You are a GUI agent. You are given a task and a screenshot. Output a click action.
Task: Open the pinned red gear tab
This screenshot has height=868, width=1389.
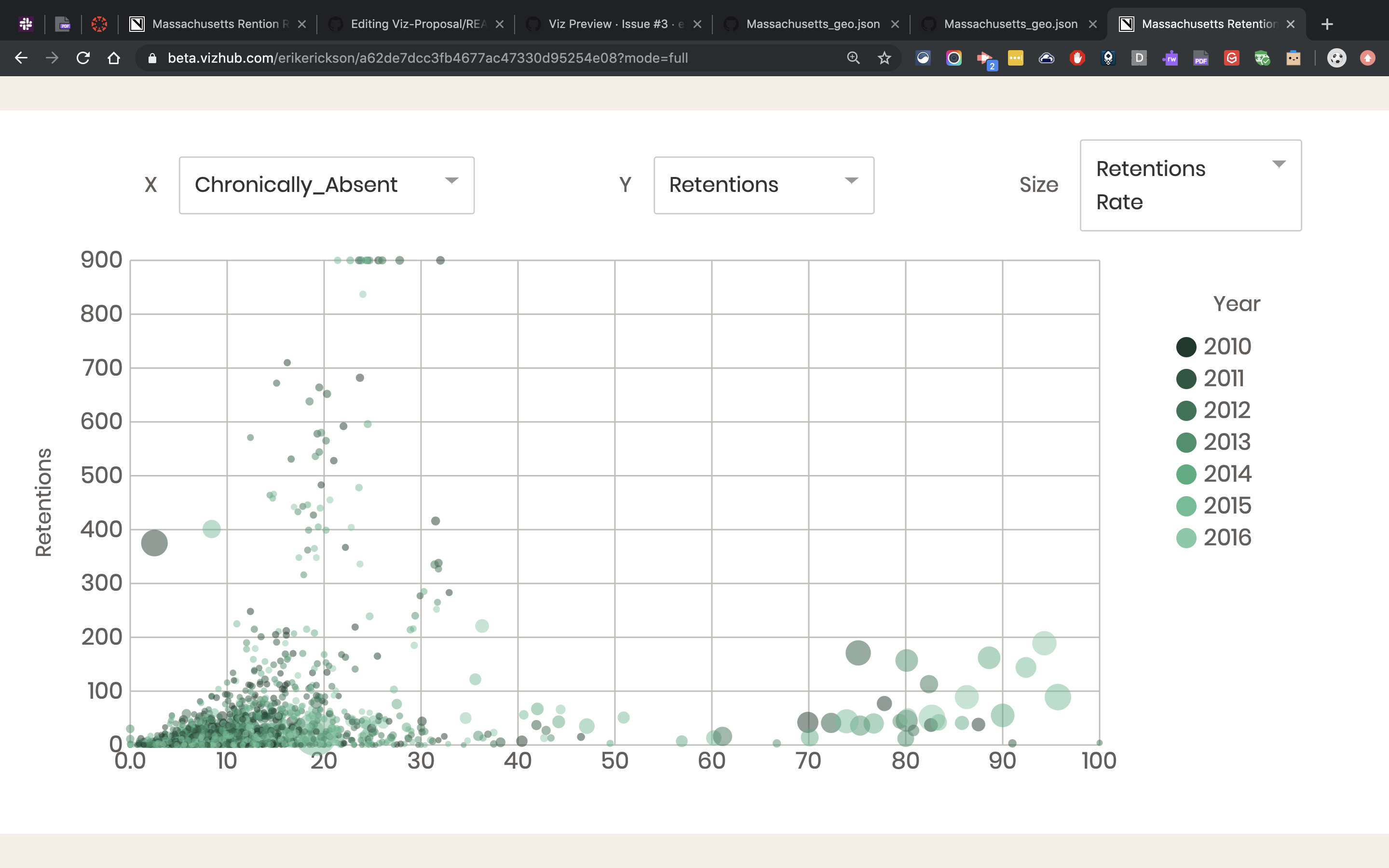(99, 24)
